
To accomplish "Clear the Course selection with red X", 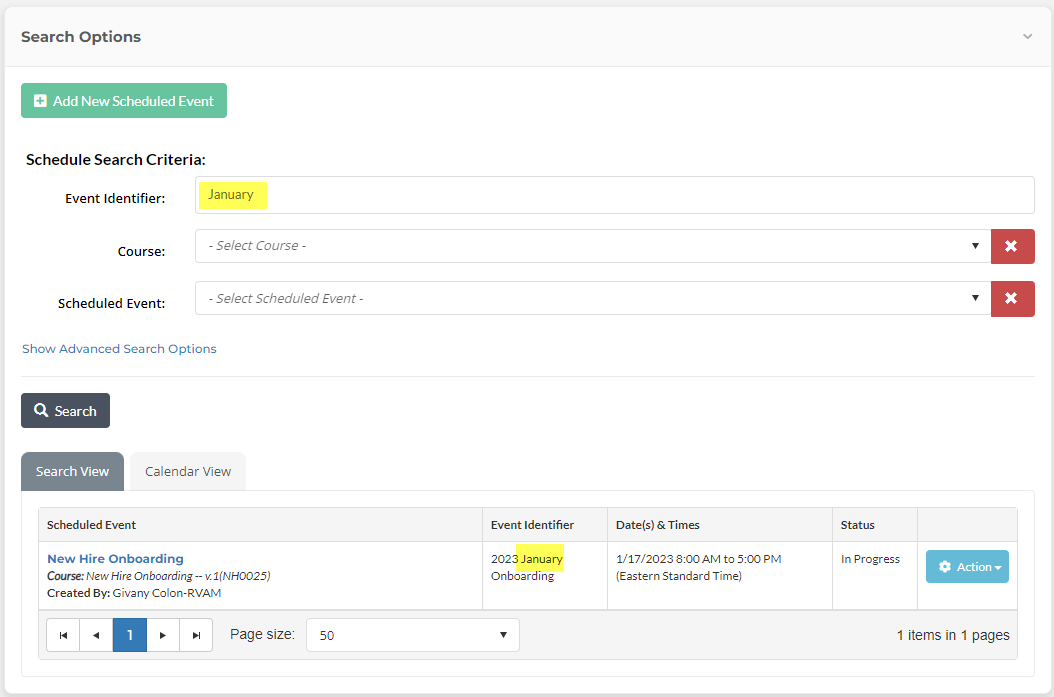I will (x=1012, y=246).
